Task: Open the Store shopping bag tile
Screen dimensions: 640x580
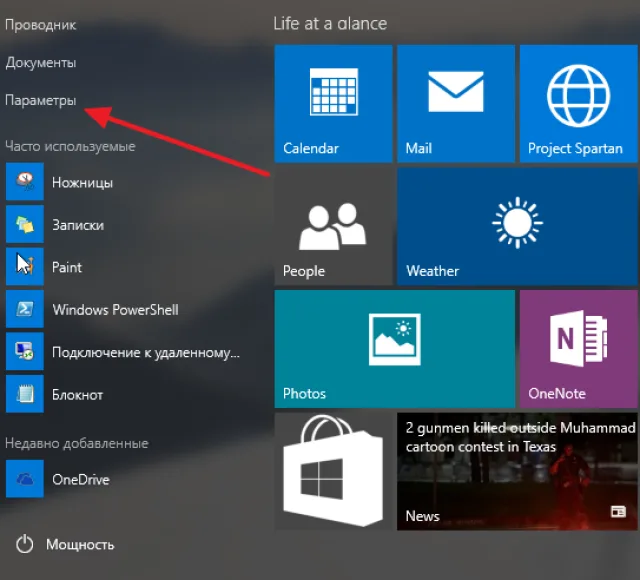Action: pyautogui.click(x=333, y=471)
